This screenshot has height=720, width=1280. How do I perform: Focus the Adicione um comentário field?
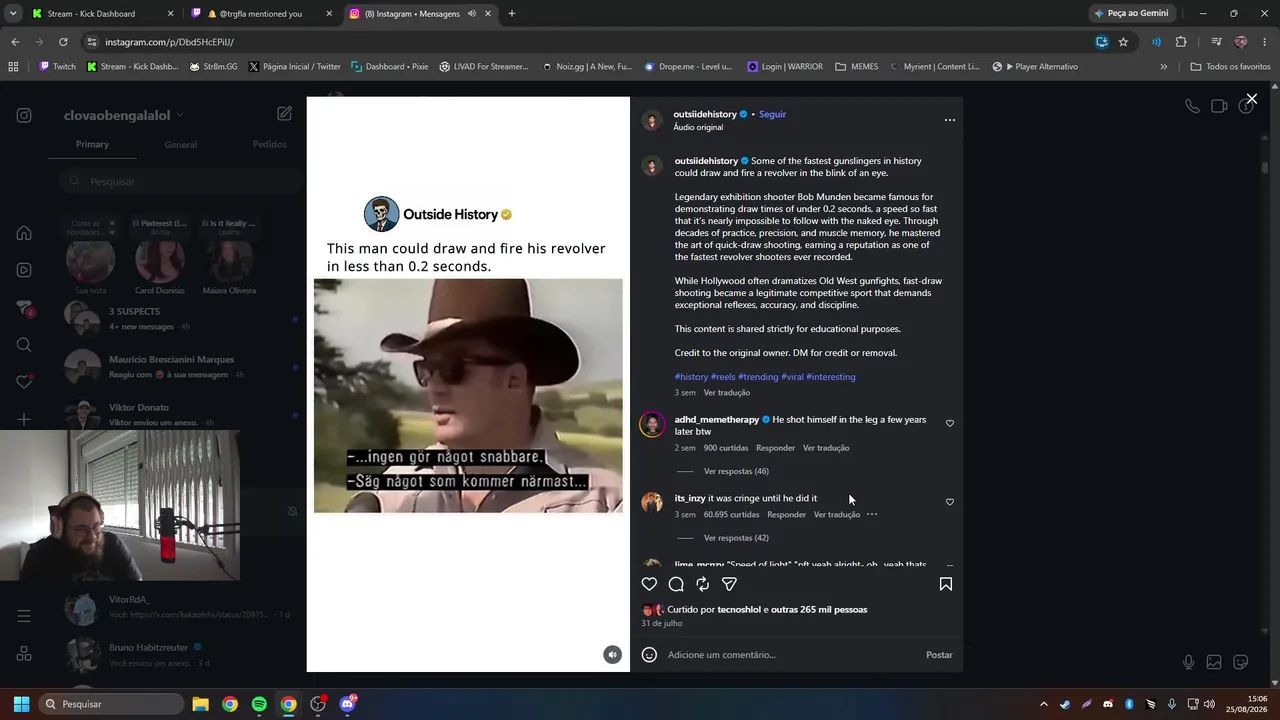pos(790,655)
